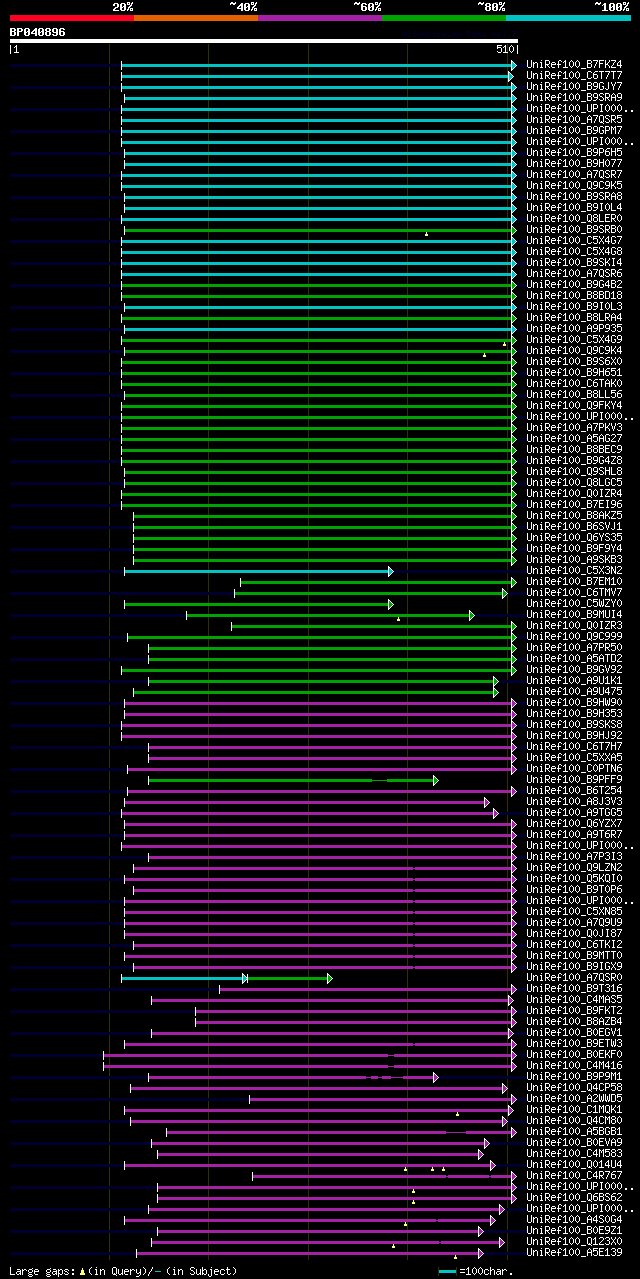The height and width of the screenshot is (1279, 640).
Task: Click the arrowhead ending the UniRef100_C5WZY0 bar
Action: click(x=391, y=603)
